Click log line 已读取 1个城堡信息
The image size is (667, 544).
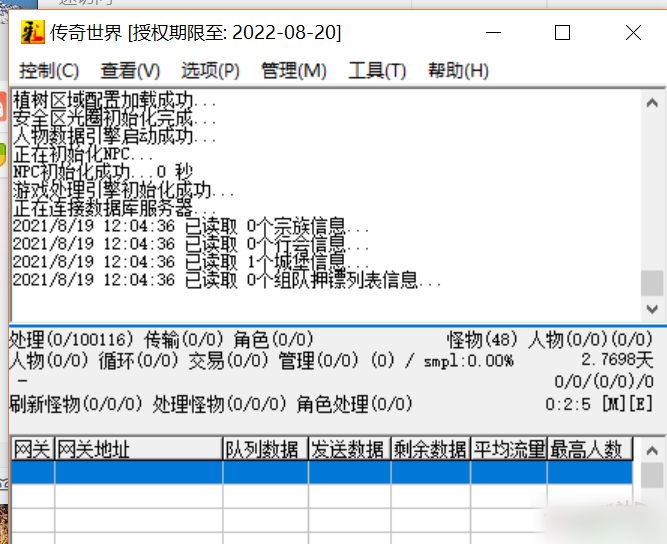click(191, 262)
